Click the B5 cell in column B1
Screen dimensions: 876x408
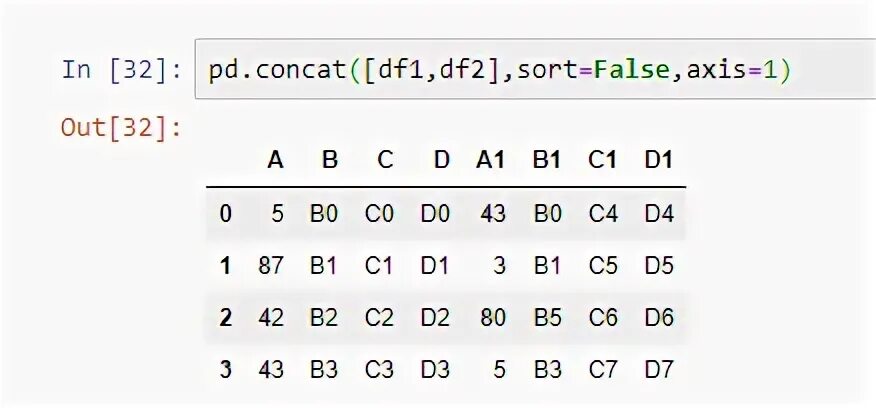click(x=547, y=318)
